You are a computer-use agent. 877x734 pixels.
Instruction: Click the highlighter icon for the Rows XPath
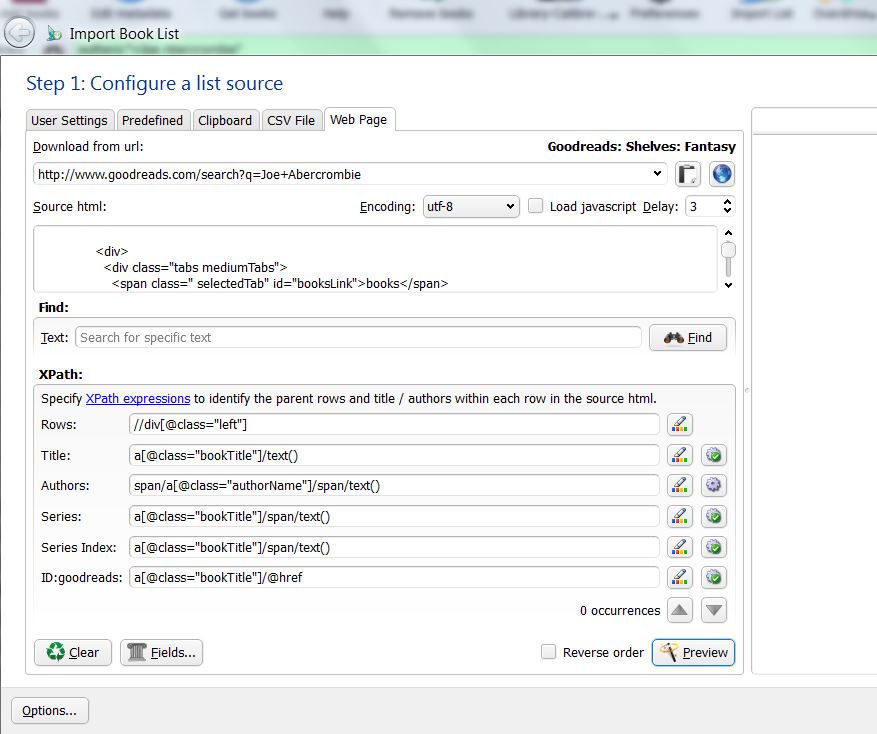(679, 424)
